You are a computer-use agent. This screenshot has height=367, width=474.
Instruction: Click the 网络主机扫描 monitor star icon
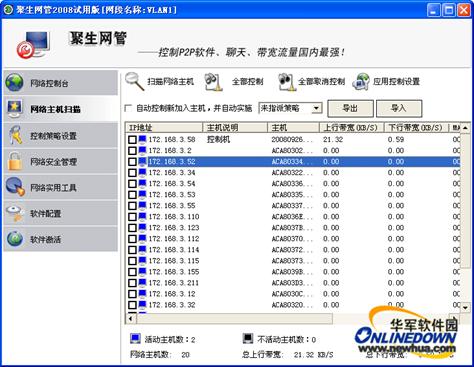tap(15, 109)
